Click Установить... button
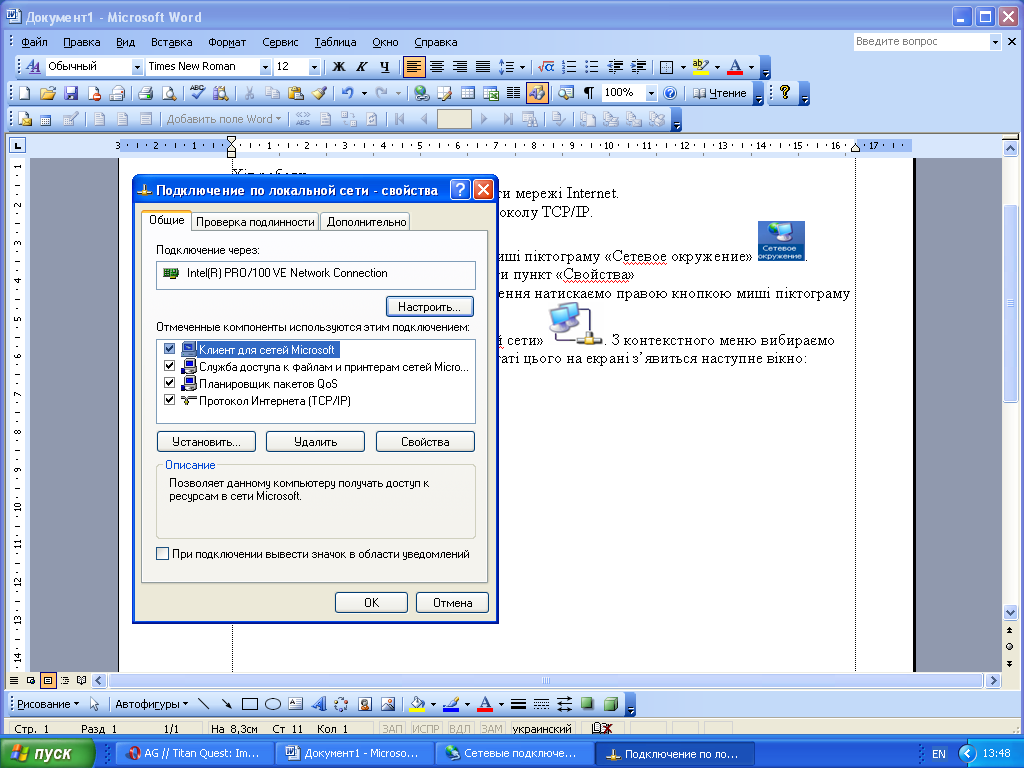 tap(206, 442)
